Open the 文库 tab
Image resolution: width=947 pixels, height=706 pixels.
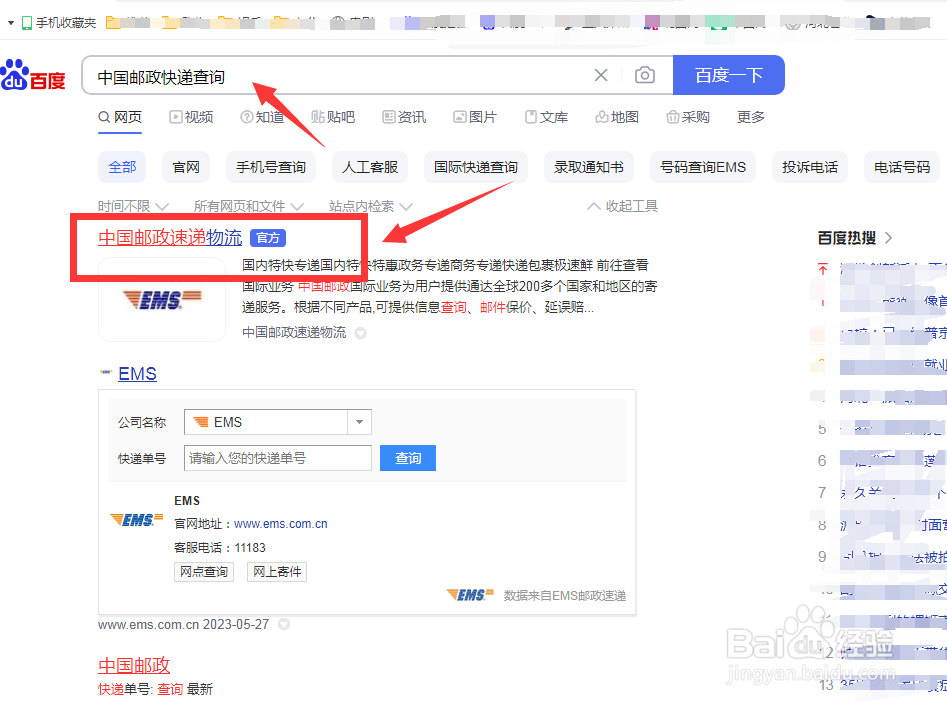point(546,117)
